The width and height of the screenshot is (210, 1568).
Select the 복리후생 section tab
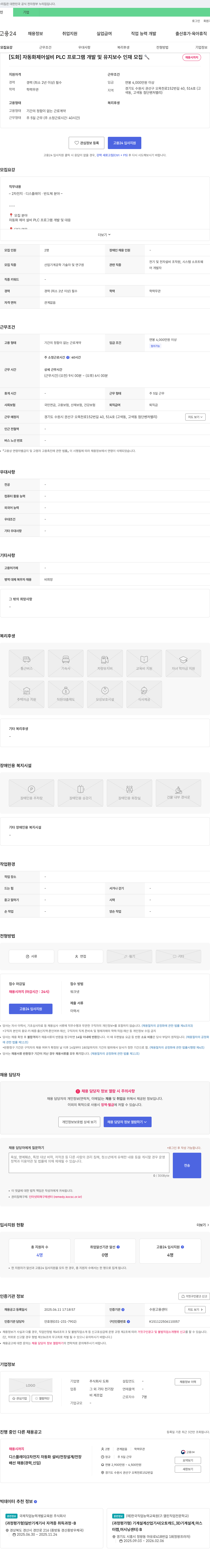coord(123,48)
